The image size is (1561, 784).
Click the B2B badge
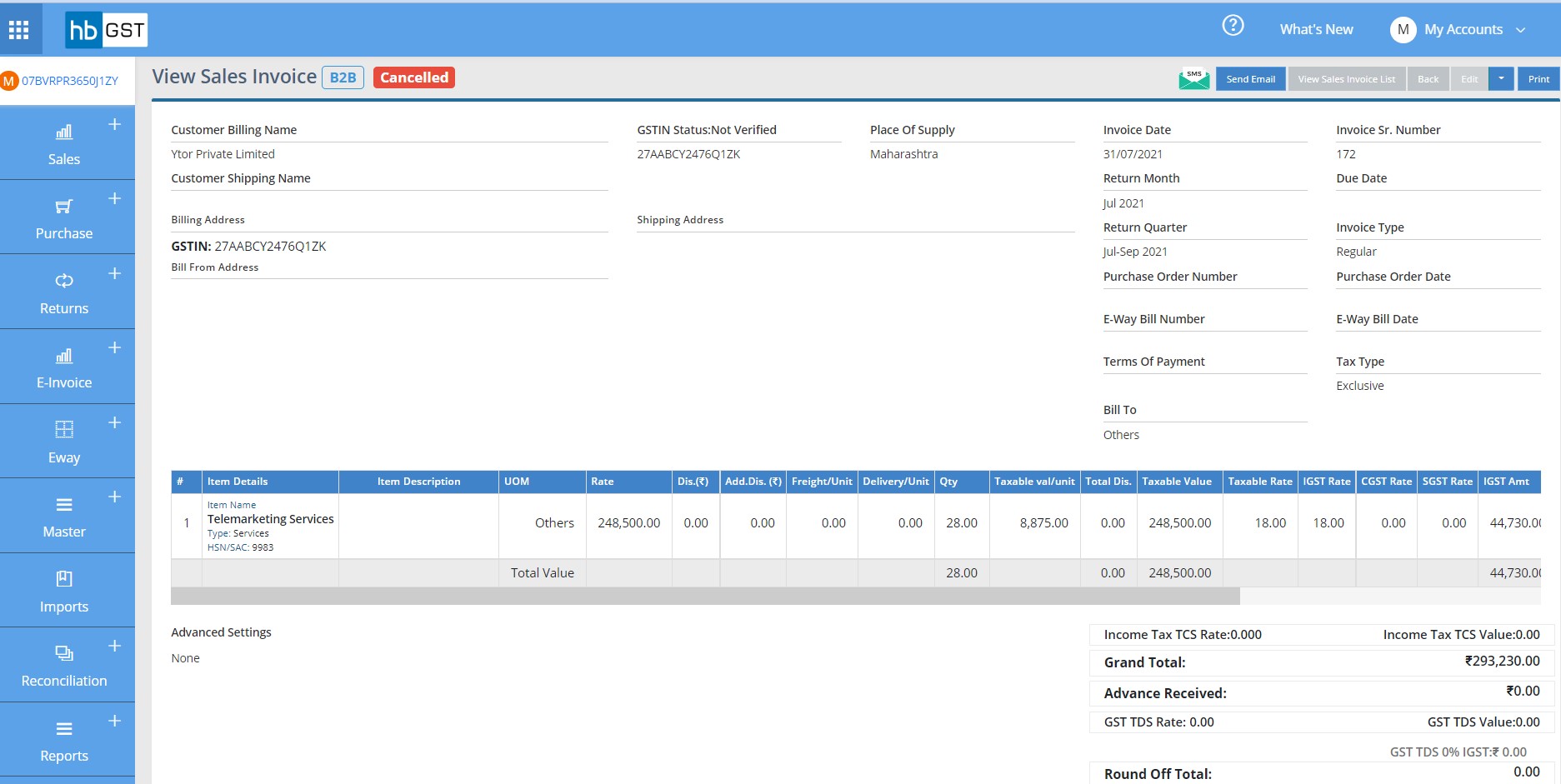(343, 77)
